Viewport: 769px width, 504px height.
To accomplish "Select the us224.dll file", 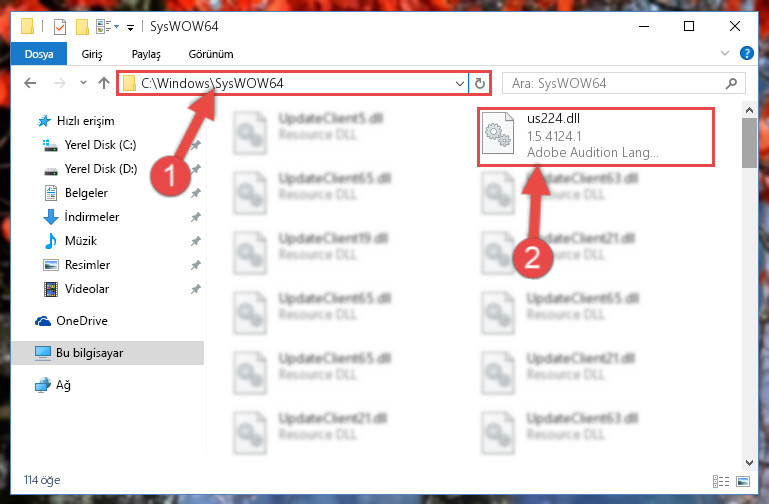I will coord(596,136).
